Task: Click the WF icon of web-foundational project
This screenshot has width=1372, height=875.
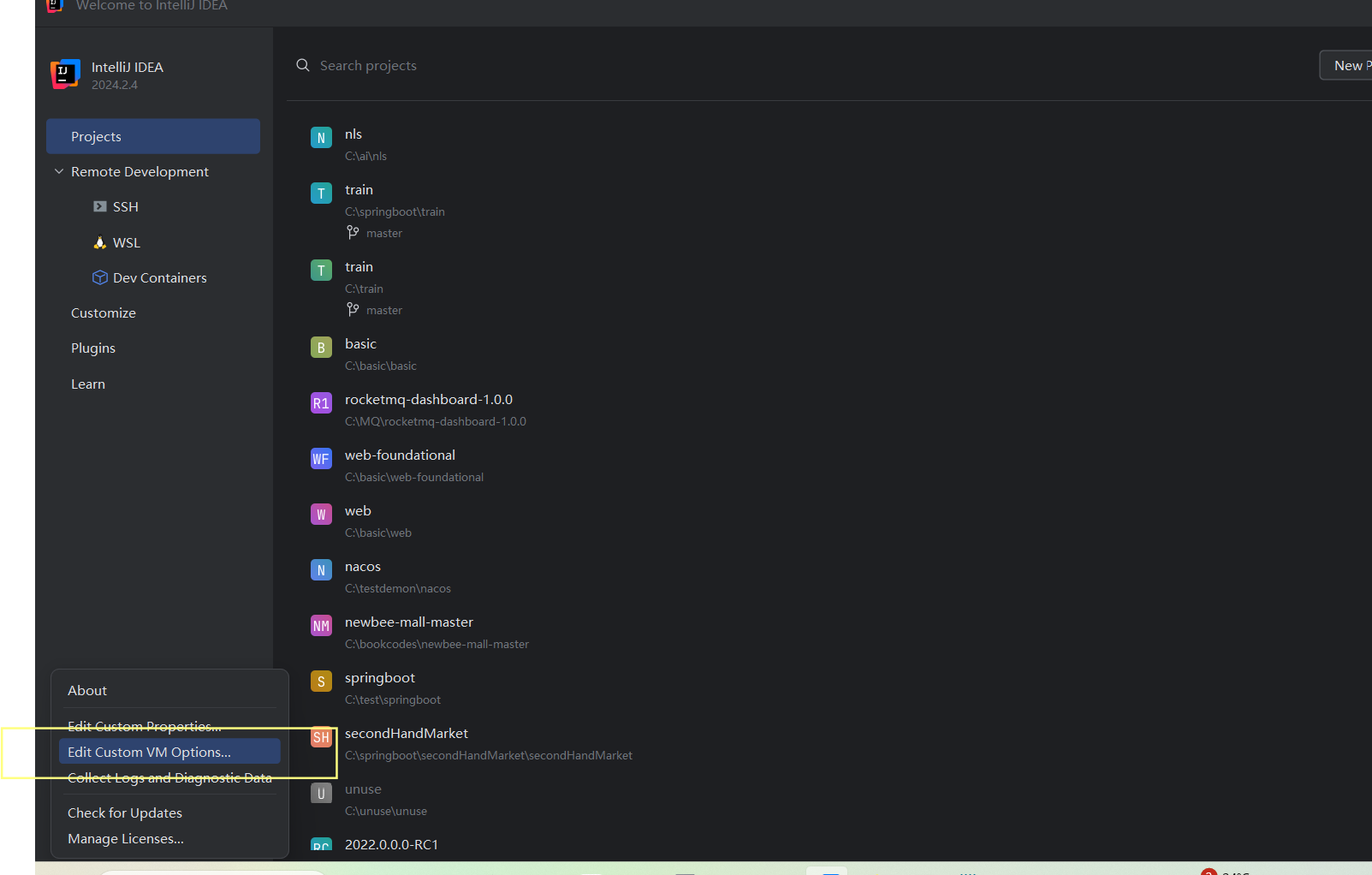Action: point(321,459)
